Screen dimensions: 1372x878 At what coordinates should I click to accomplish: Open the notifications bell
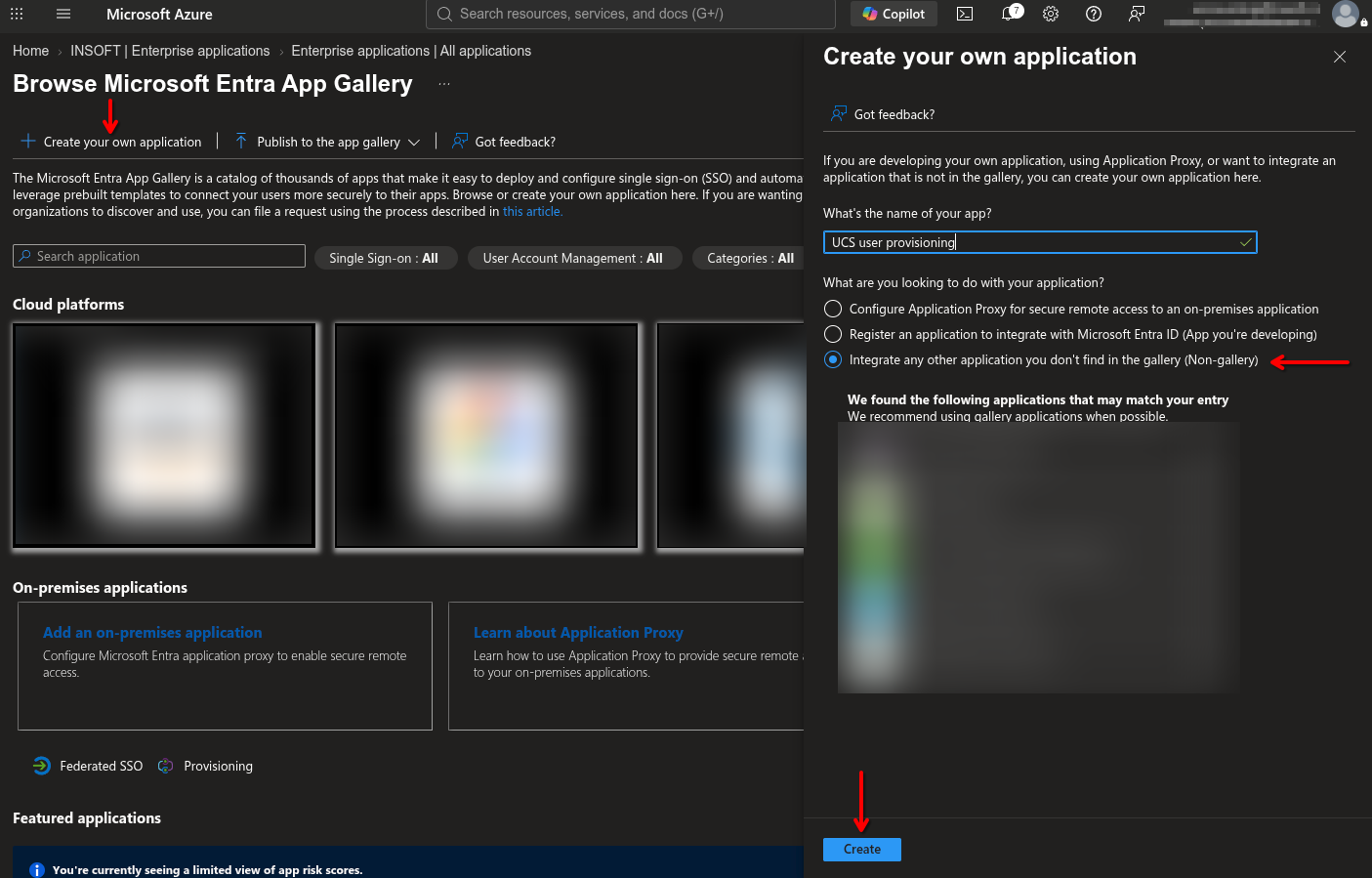coord(1011,13)
